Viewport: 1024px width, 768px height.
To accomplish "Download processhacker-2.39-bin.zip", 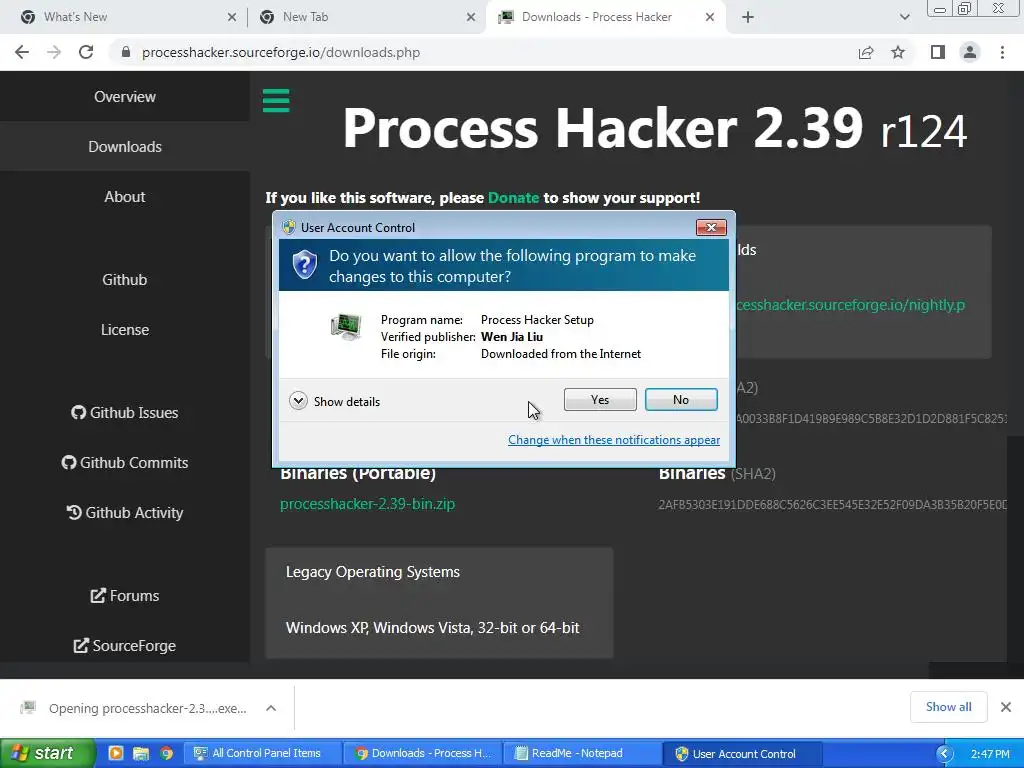I will point(367,504).
